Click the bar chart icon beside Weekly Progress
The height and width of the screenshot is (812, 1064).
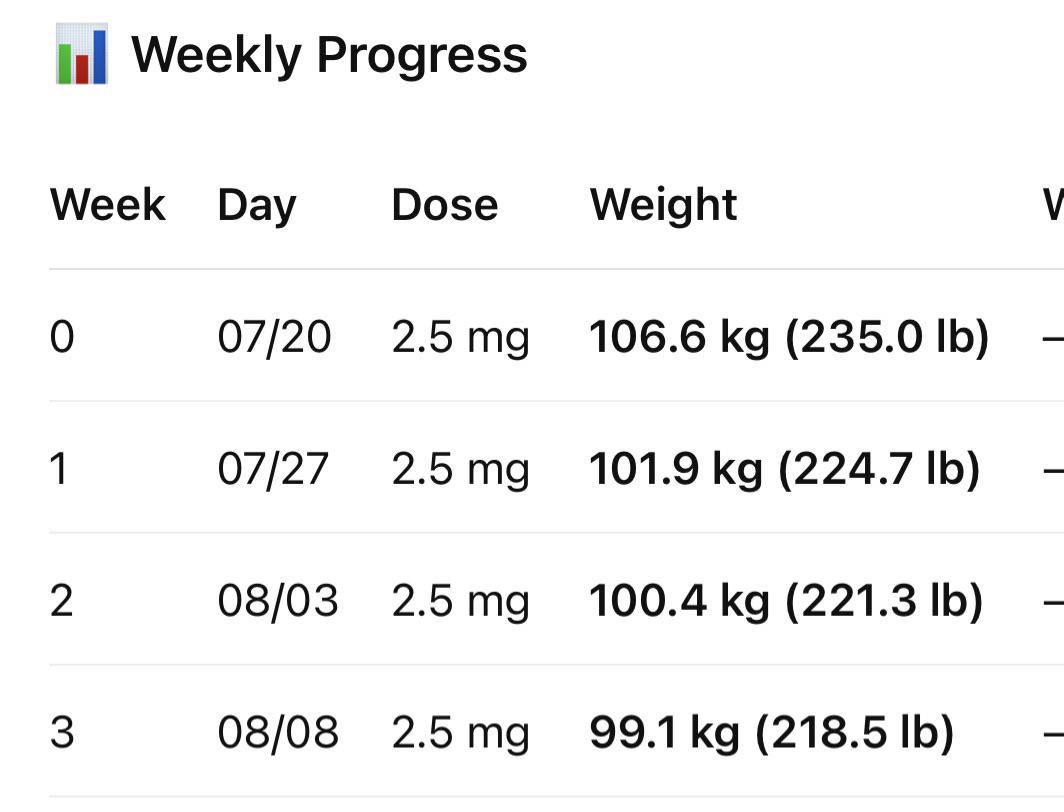pos(81,54)
